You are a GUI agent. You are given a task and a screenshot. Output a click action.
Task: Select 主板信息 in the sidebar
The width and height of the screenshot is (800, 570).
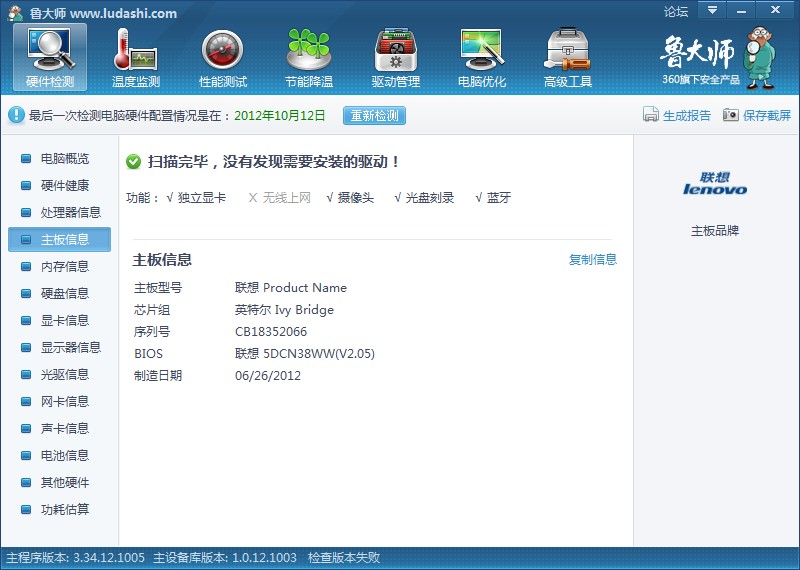coord(59,239)
